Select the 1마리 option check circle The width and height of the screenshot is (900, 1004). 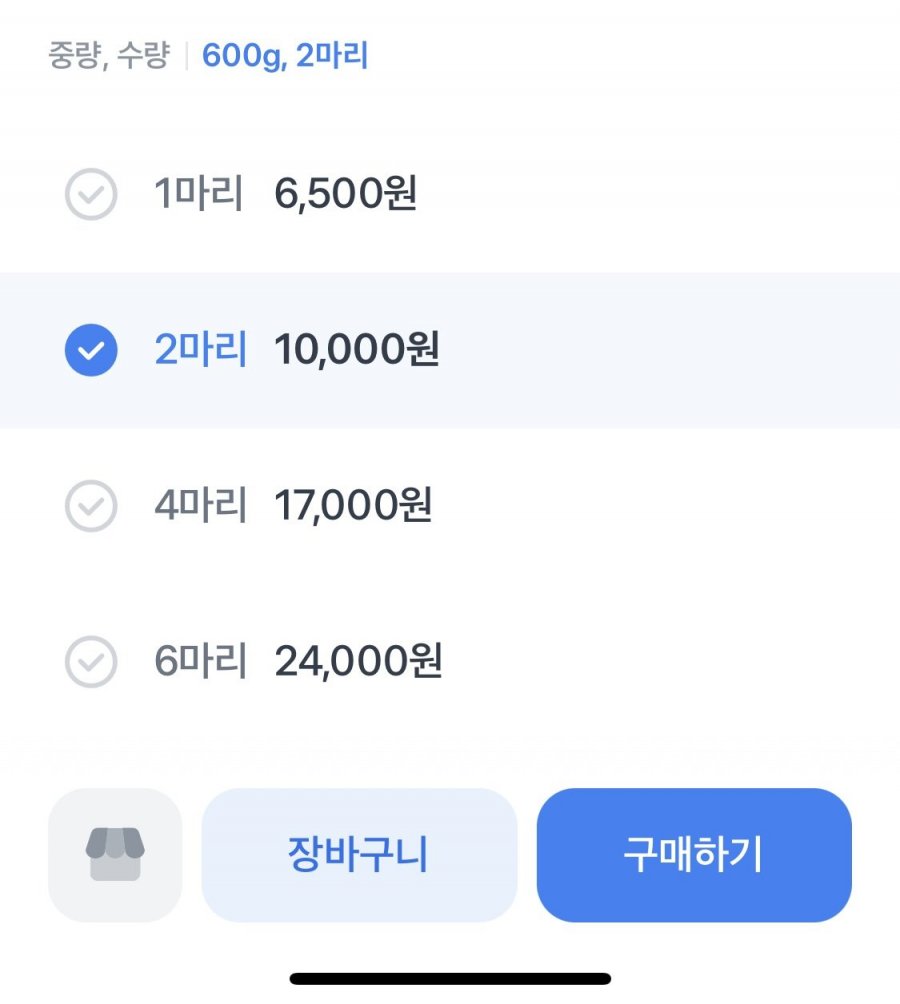click(x=91, y=195)
